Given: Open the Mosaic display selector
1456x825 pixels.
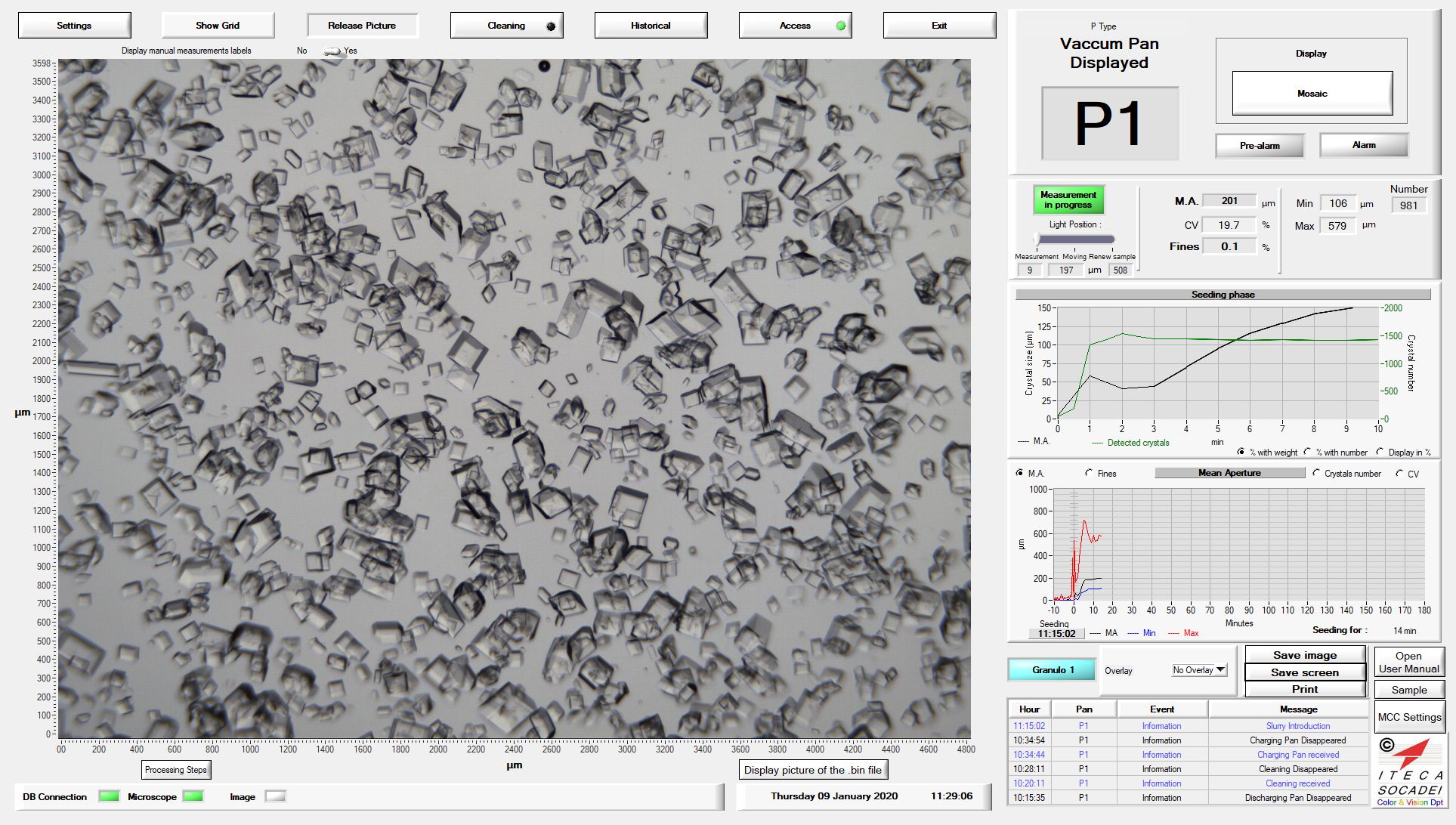Looking at the screenshot, I should 1312,94.
